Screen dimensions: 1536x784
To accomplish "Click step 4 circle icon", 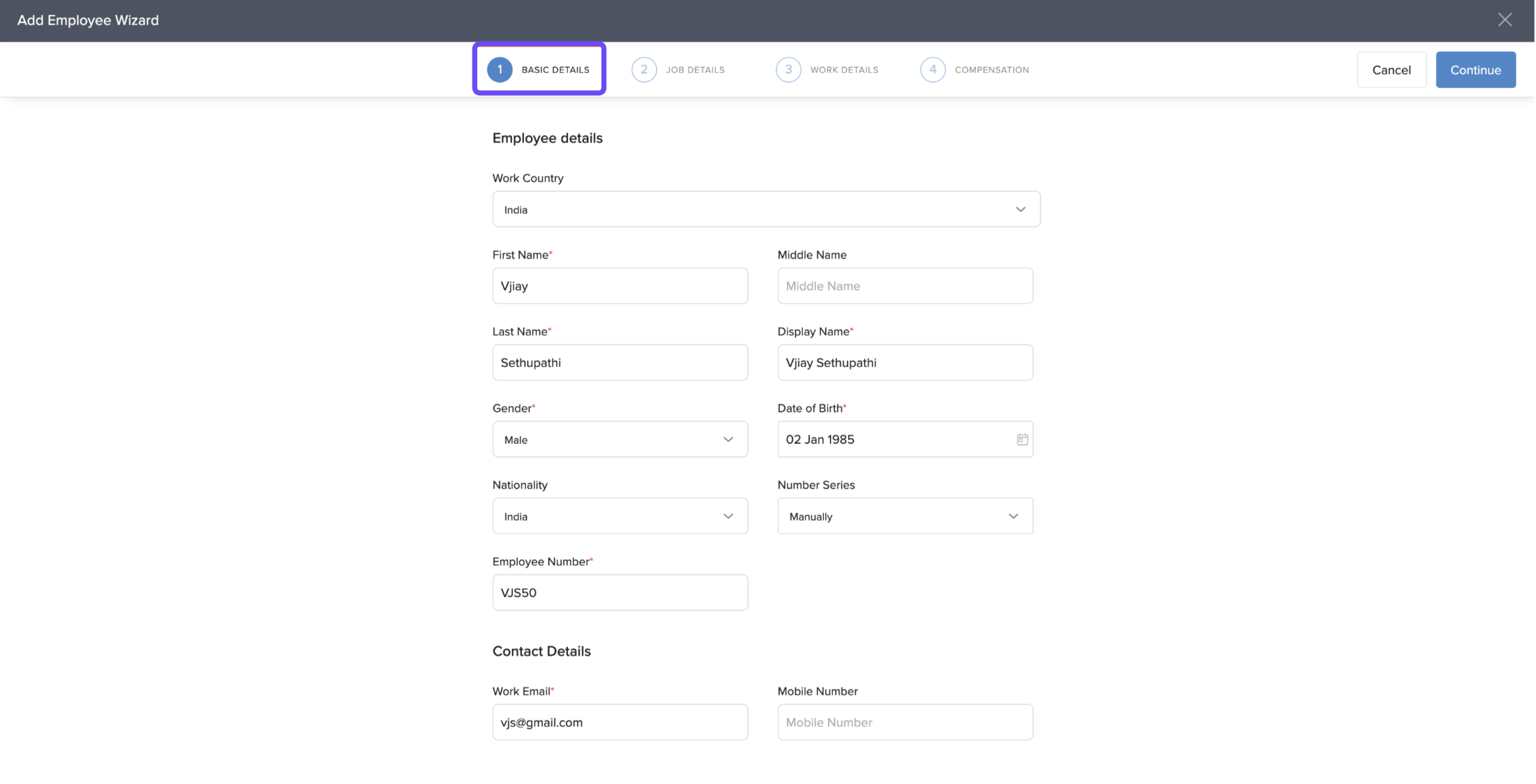I will 932,70.
